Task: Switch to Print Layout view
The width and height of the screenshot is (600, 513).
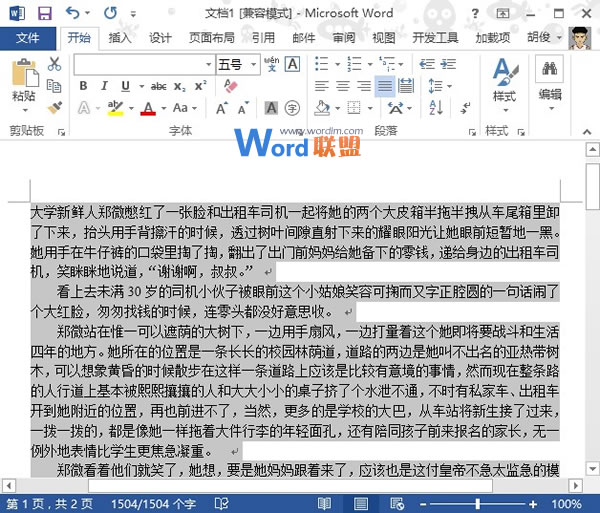Action: [360, 503]
